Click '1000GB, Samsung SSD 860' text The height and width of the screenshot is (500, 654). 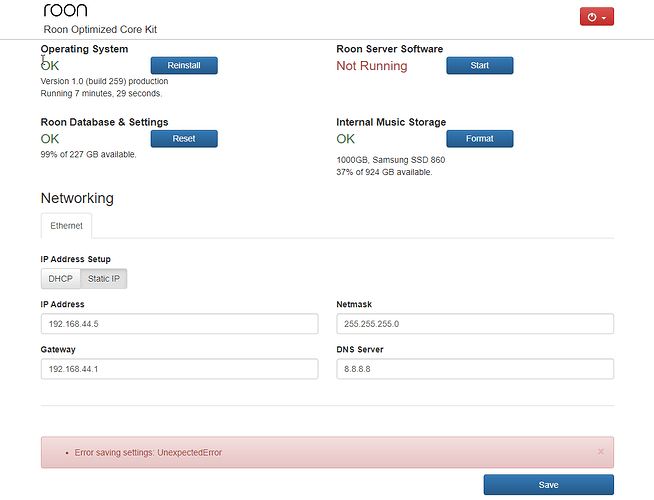click(391, 160)
